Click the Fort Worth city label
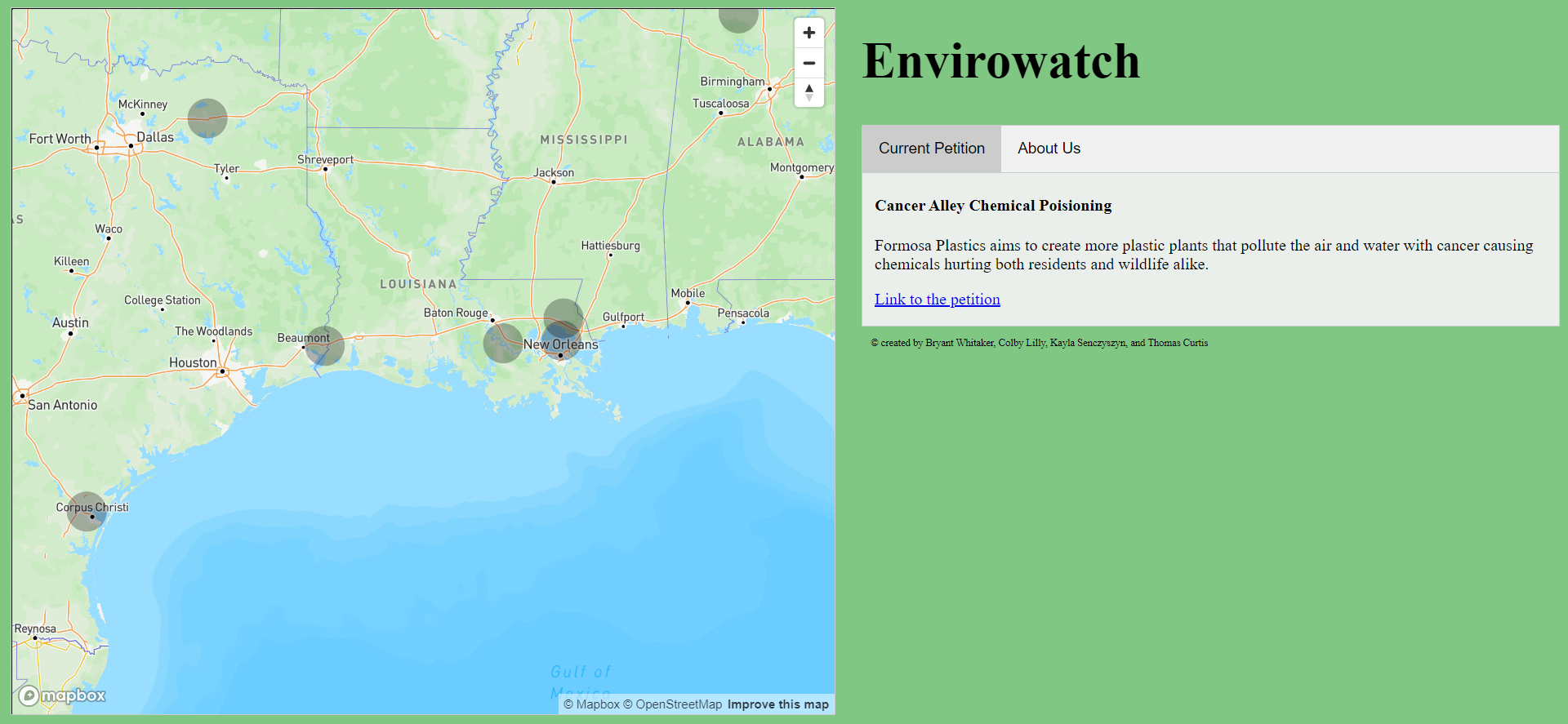The width and height of the screenshot is (1568, 724). click(60, 139)
